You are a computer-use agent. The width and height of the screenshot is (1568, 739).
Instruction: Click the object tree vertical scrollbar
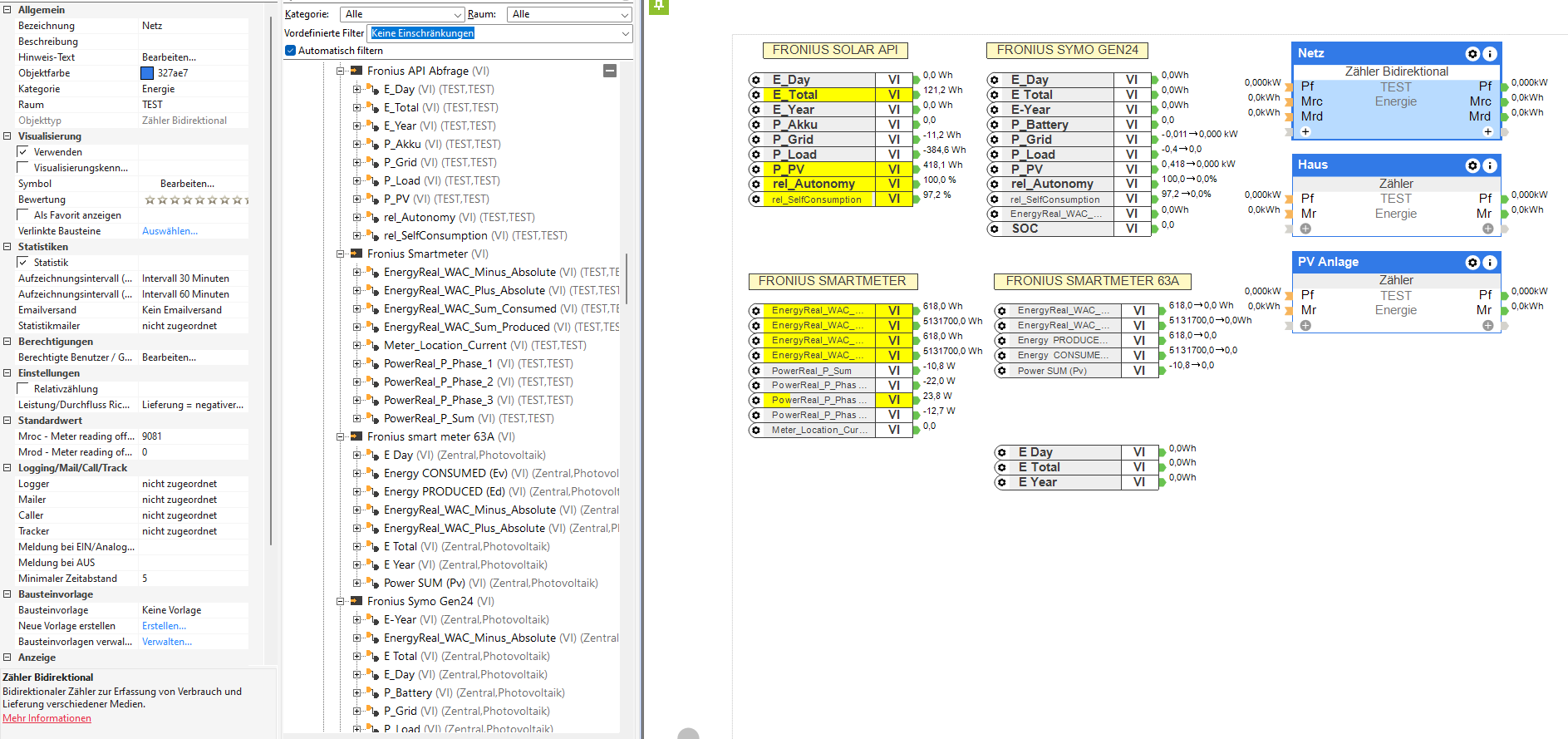[x=627, y=278]
